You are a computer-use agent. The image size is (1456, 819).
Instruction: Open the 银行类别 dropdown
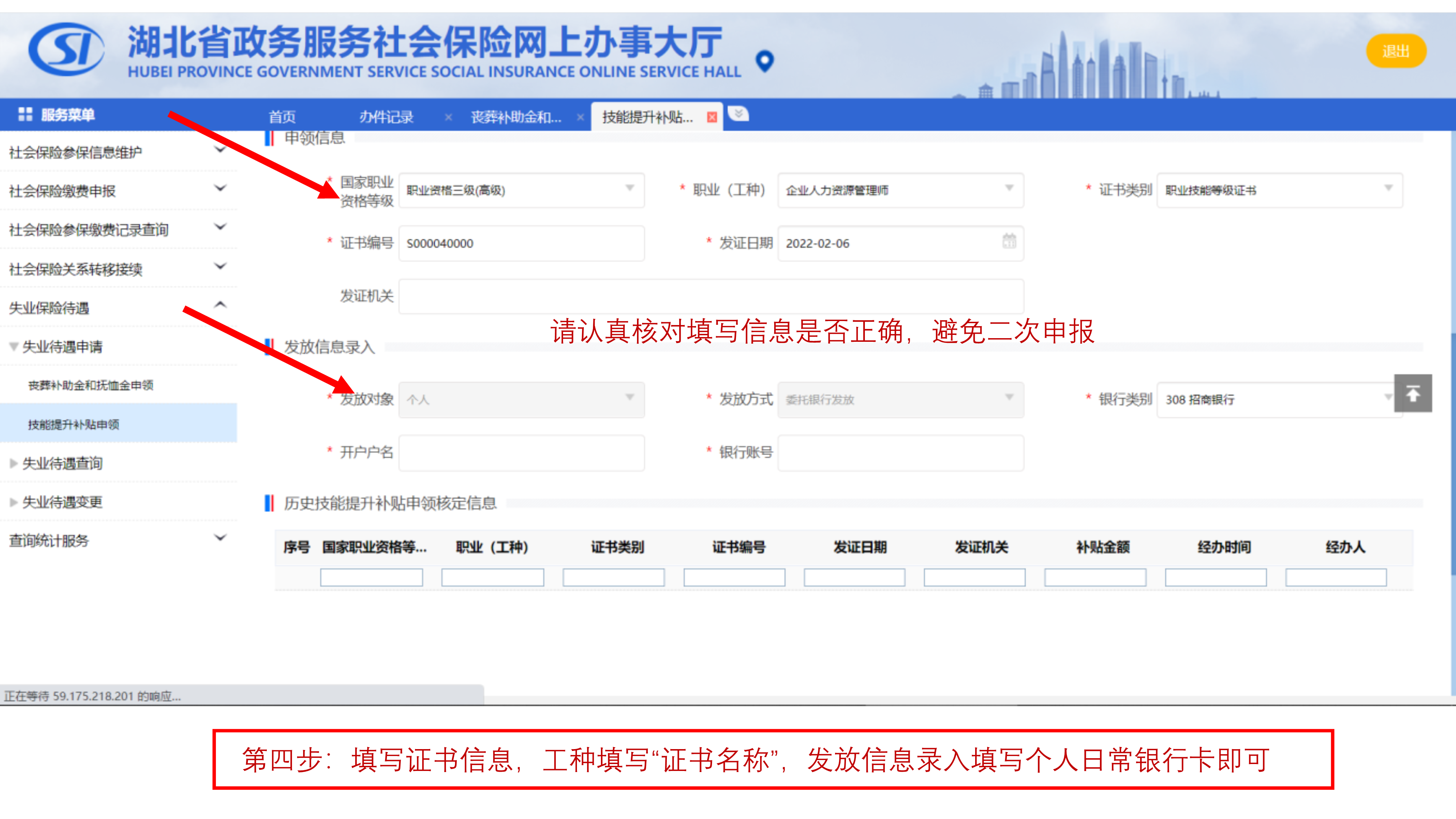(x=1276, y=400)
